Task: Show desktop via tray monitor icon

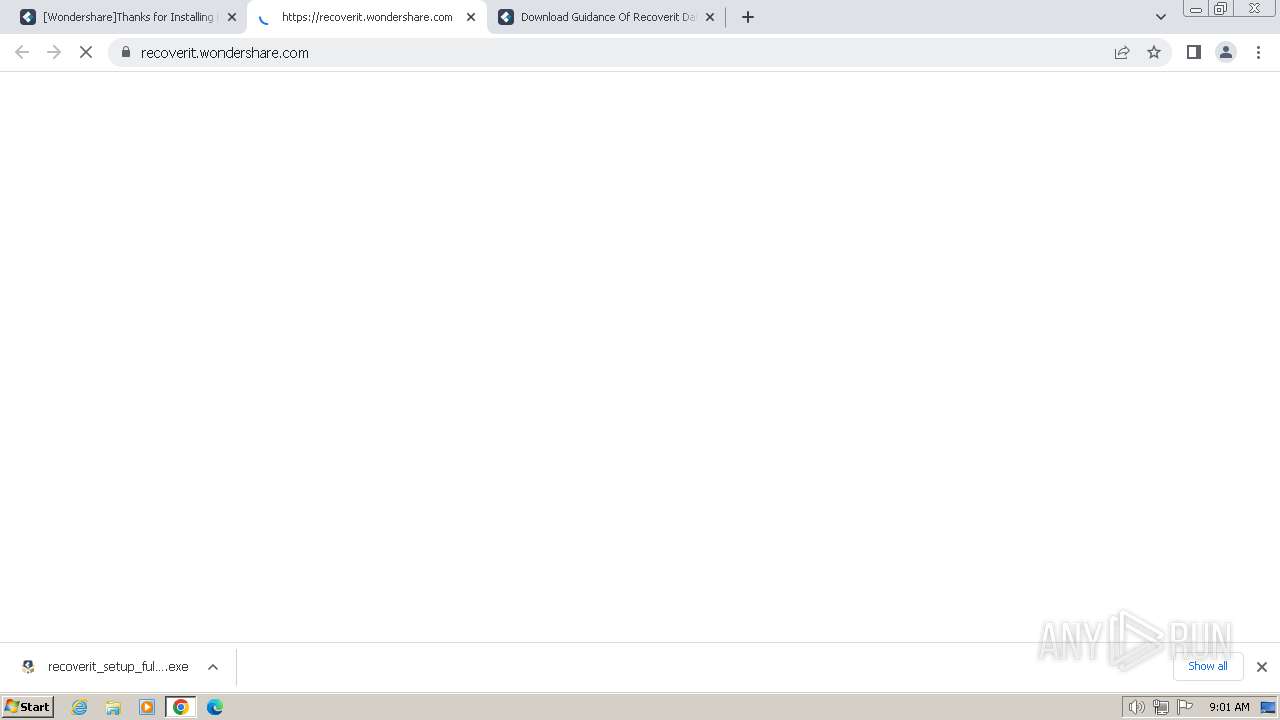Action: 1268,707
